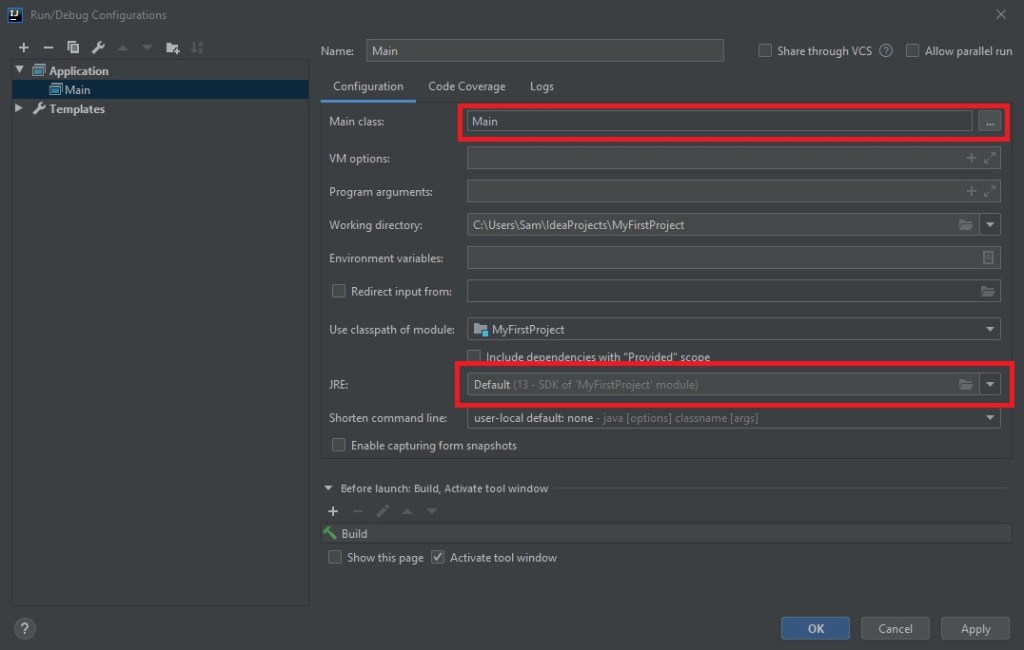This screenshot has height=650, width=1024.
Task: Click the copy configuration icon
Action: click(73, 47)
